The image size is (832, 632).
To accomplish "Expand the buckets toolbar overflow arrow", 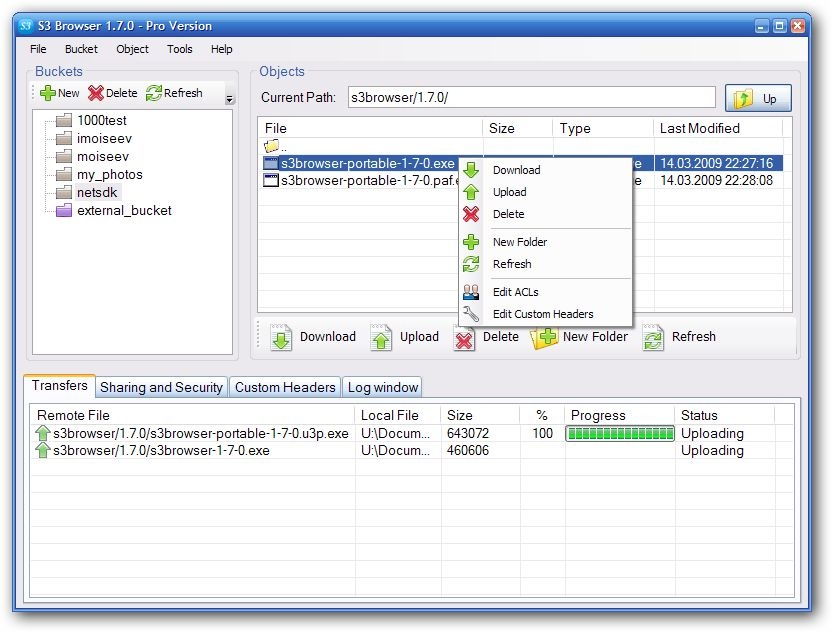I will point(229,99).
